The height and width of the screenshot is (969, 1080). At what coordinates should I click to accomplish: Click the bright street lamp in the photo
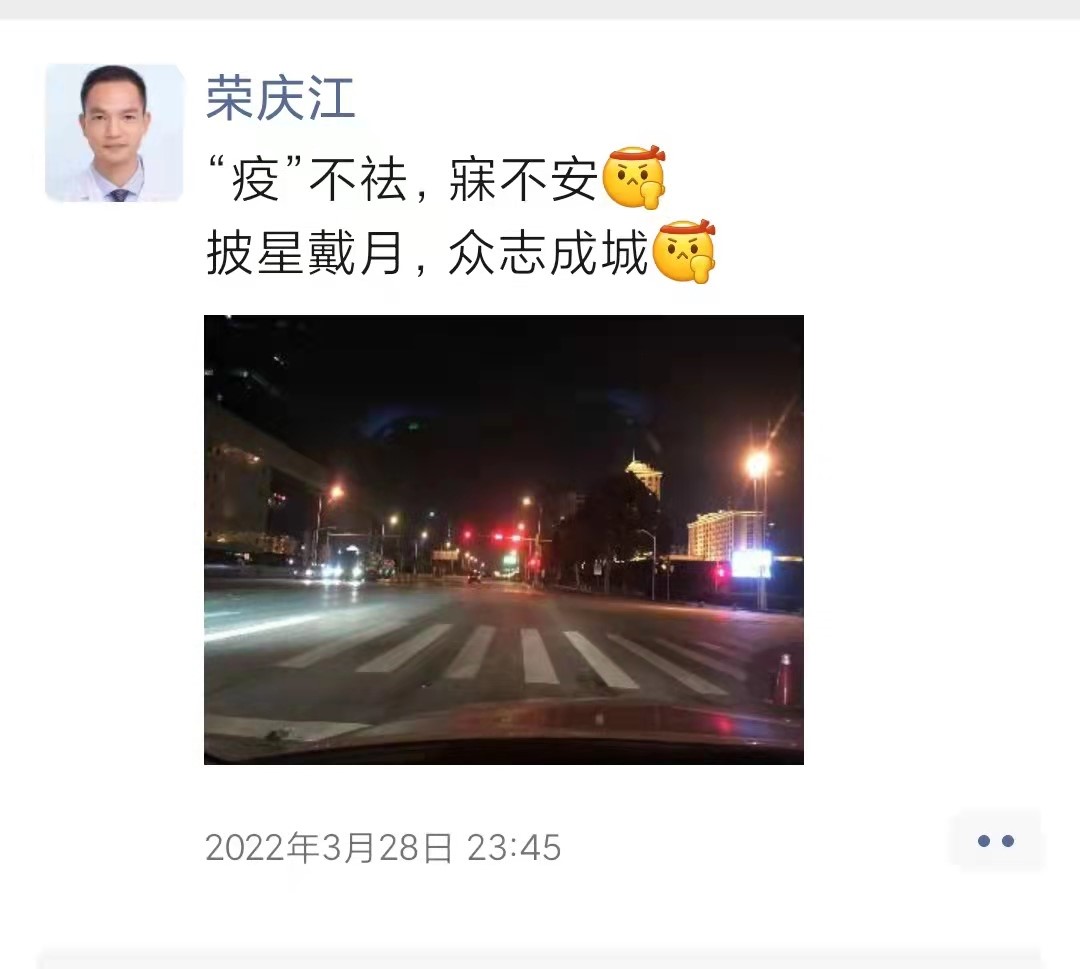[758, 465]
